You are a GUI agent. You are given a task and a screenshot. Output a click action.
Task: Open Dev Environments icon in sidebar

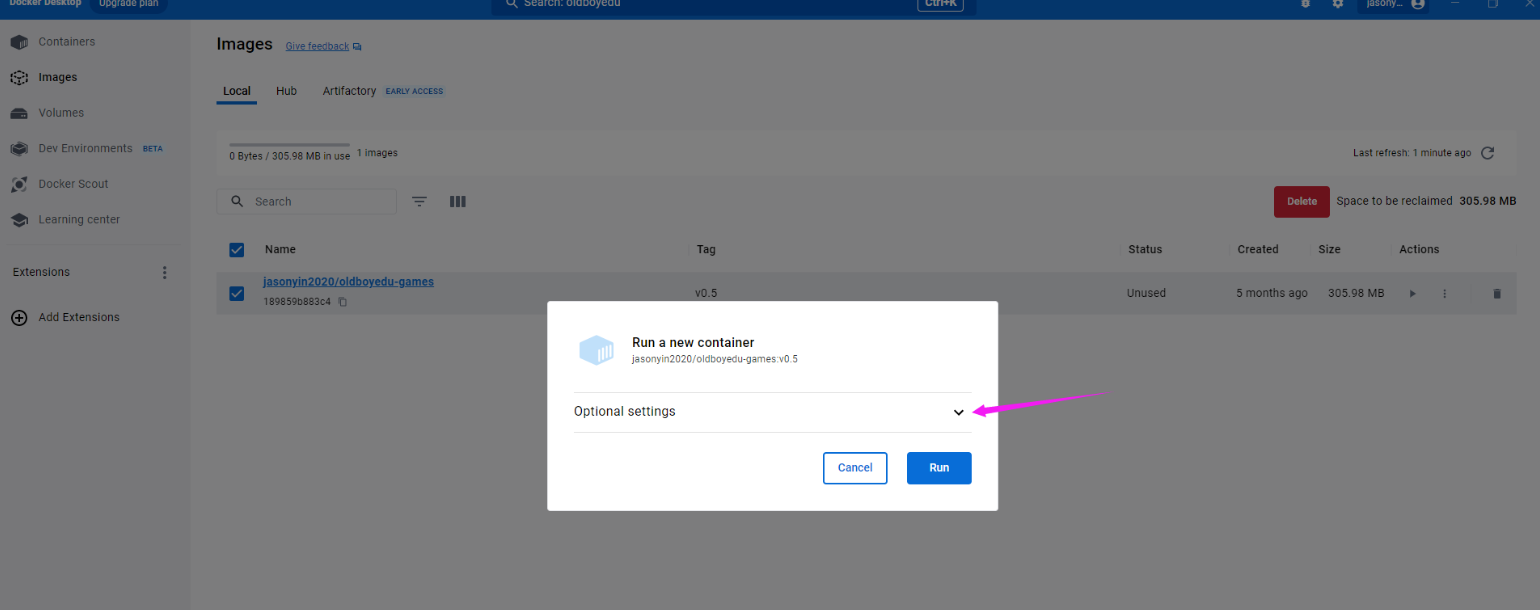pos(19,148)
